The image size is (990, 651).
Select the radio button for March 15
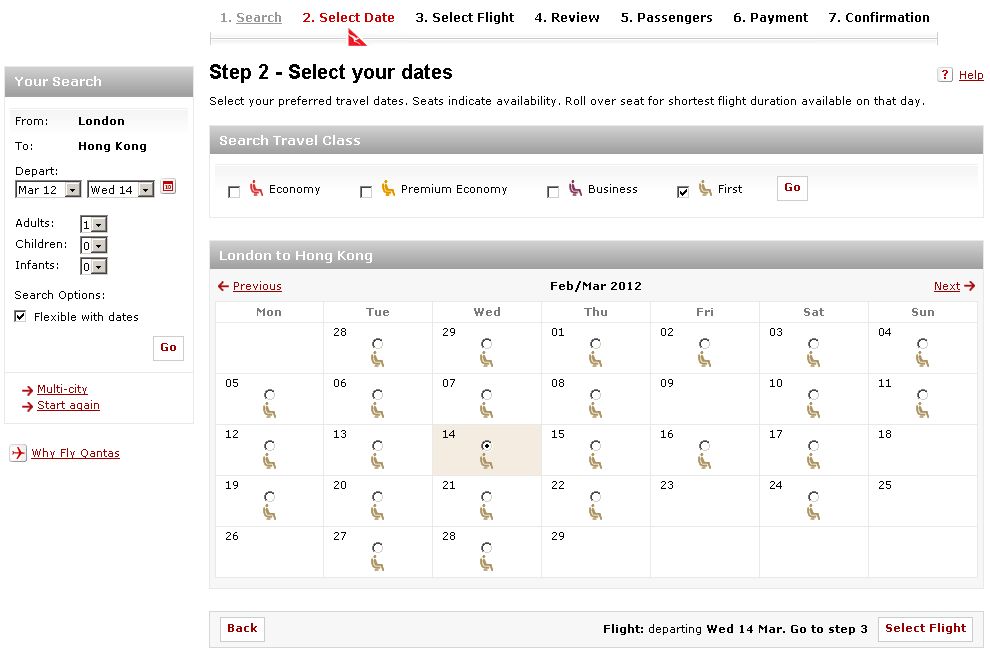(595, 446)
